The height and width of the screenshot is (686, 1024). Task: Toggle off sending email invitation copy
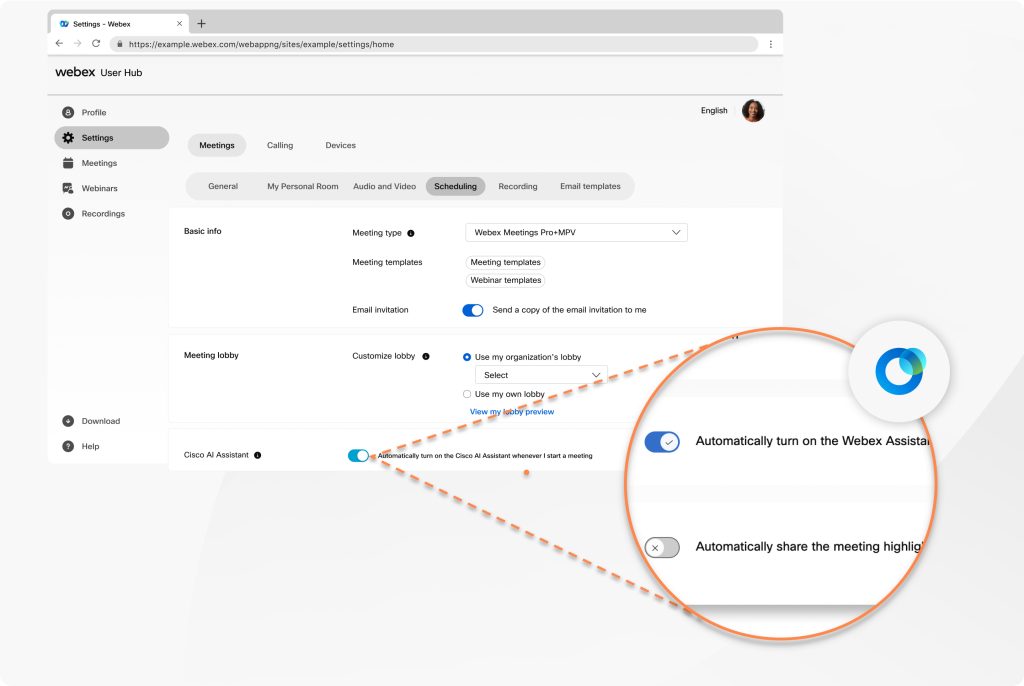click(473, 310)
